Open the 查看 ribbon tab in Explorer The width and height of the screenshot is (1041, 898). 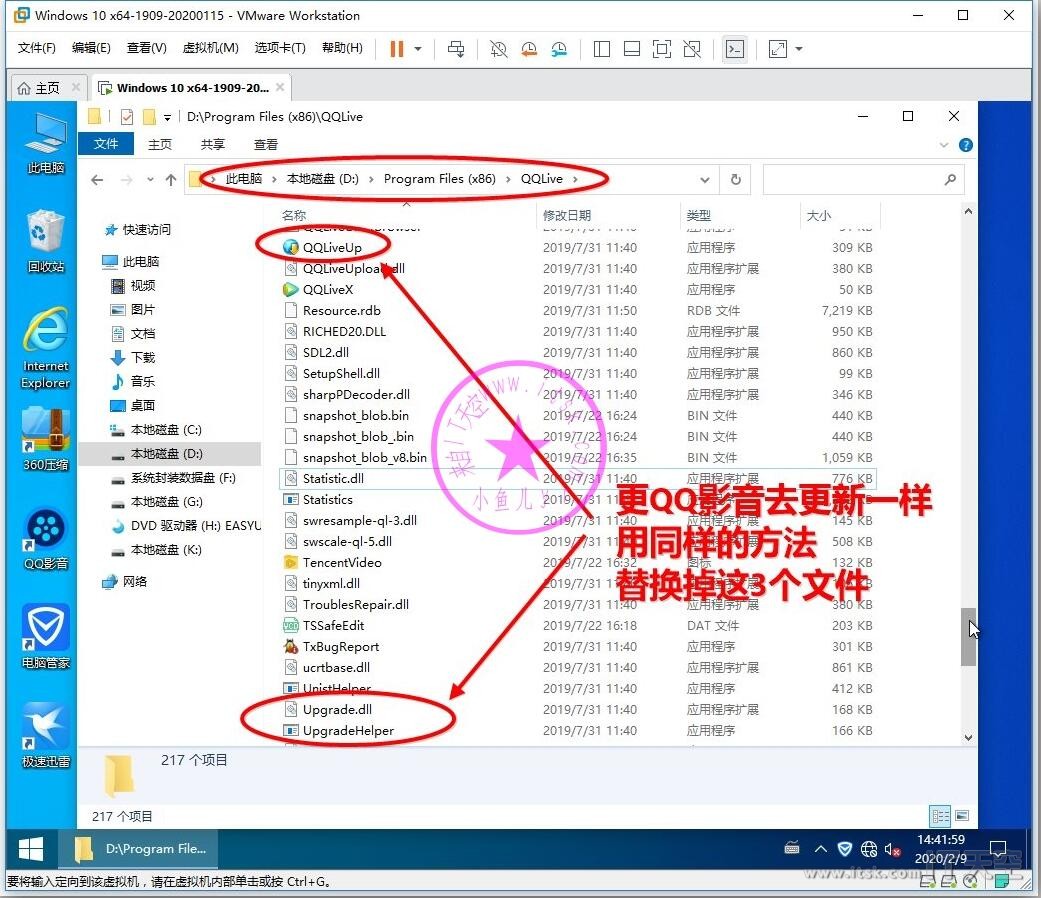tap(266, 144)
